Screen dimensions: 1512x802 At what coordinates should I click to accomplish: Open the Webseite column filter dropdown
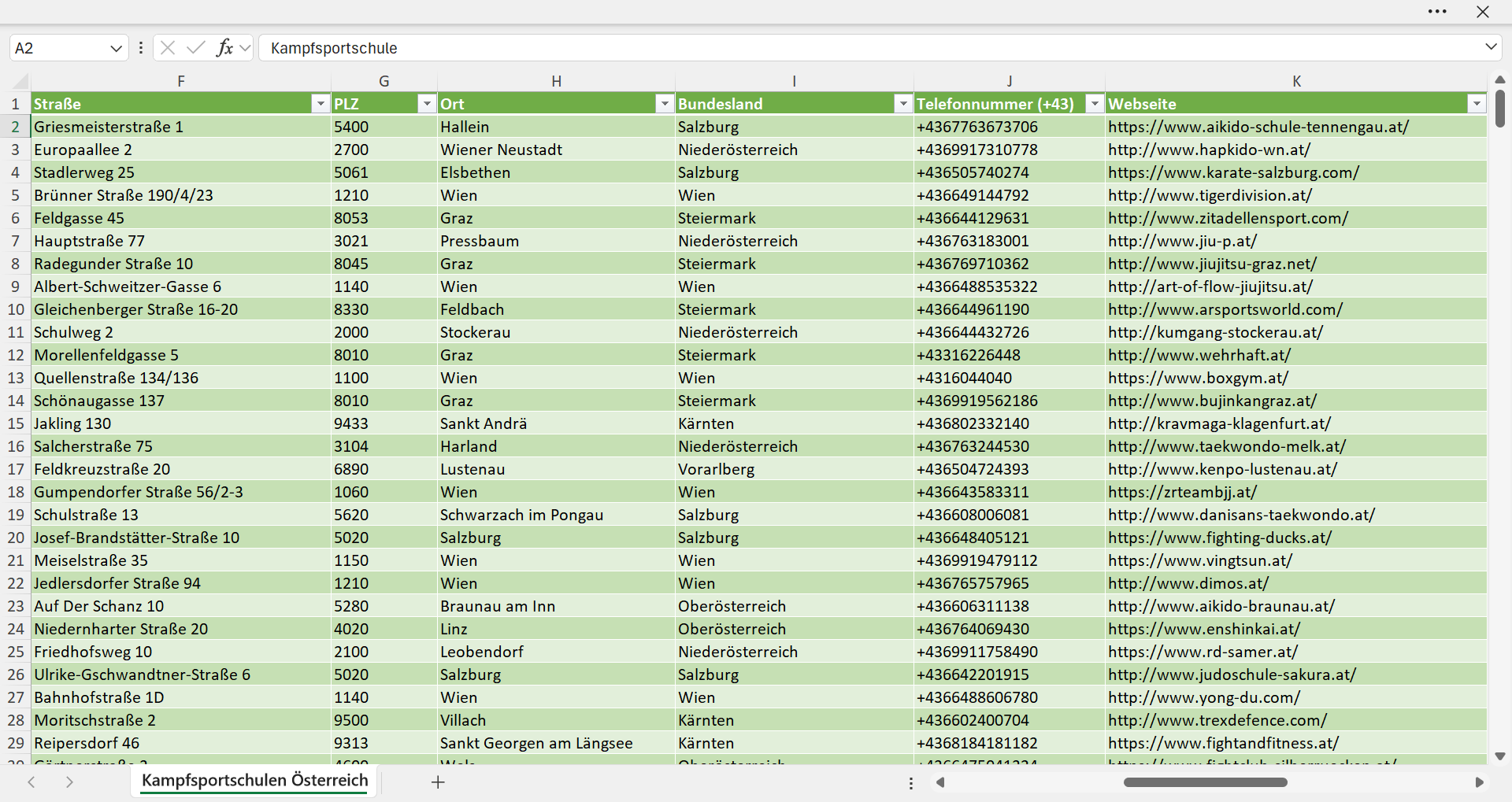(x=1476, y=104)
